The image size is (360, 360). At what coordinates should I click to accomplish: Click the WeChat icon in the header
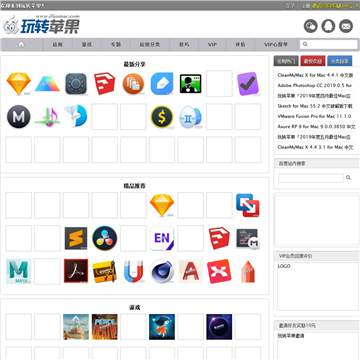pyautogui.click(x=310, y=26)
